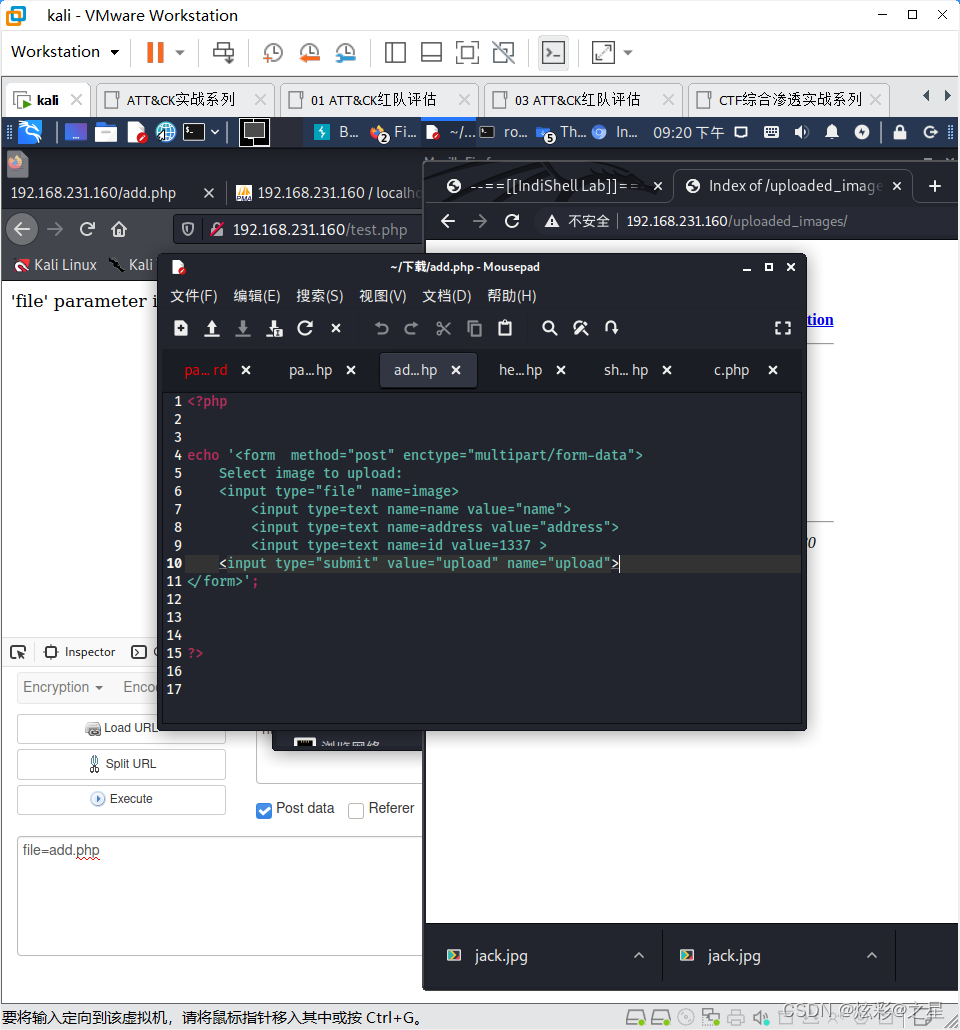The image size is (960, 1030).
Task: Click the Execute button in HackBar
Action: (122, 799)
